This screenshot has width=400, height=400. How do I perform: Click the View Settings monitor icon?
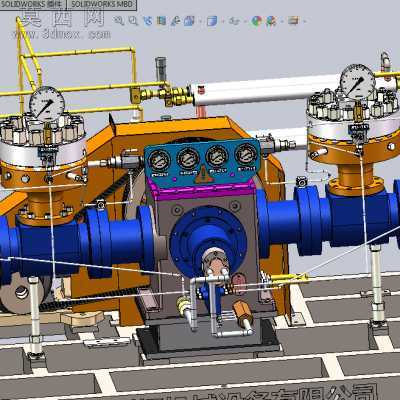(293, 21)
